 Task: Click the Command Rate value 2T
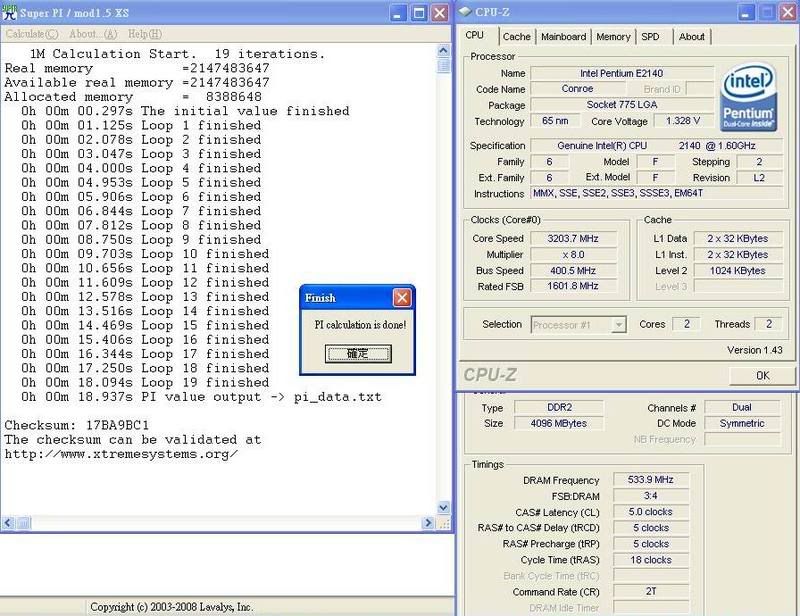[651, 592]
